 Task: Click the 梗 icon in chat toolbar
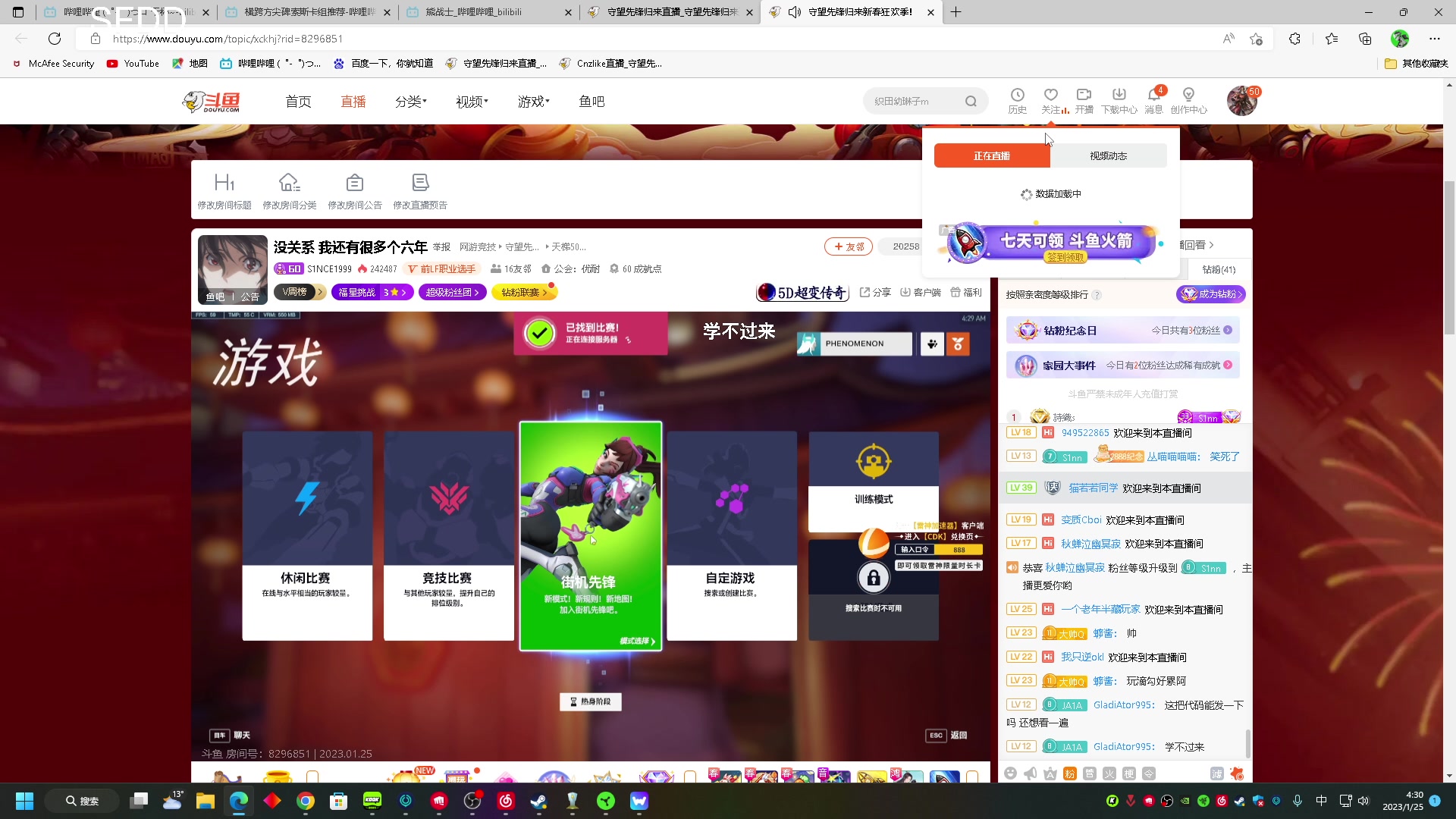point(1128,773)
